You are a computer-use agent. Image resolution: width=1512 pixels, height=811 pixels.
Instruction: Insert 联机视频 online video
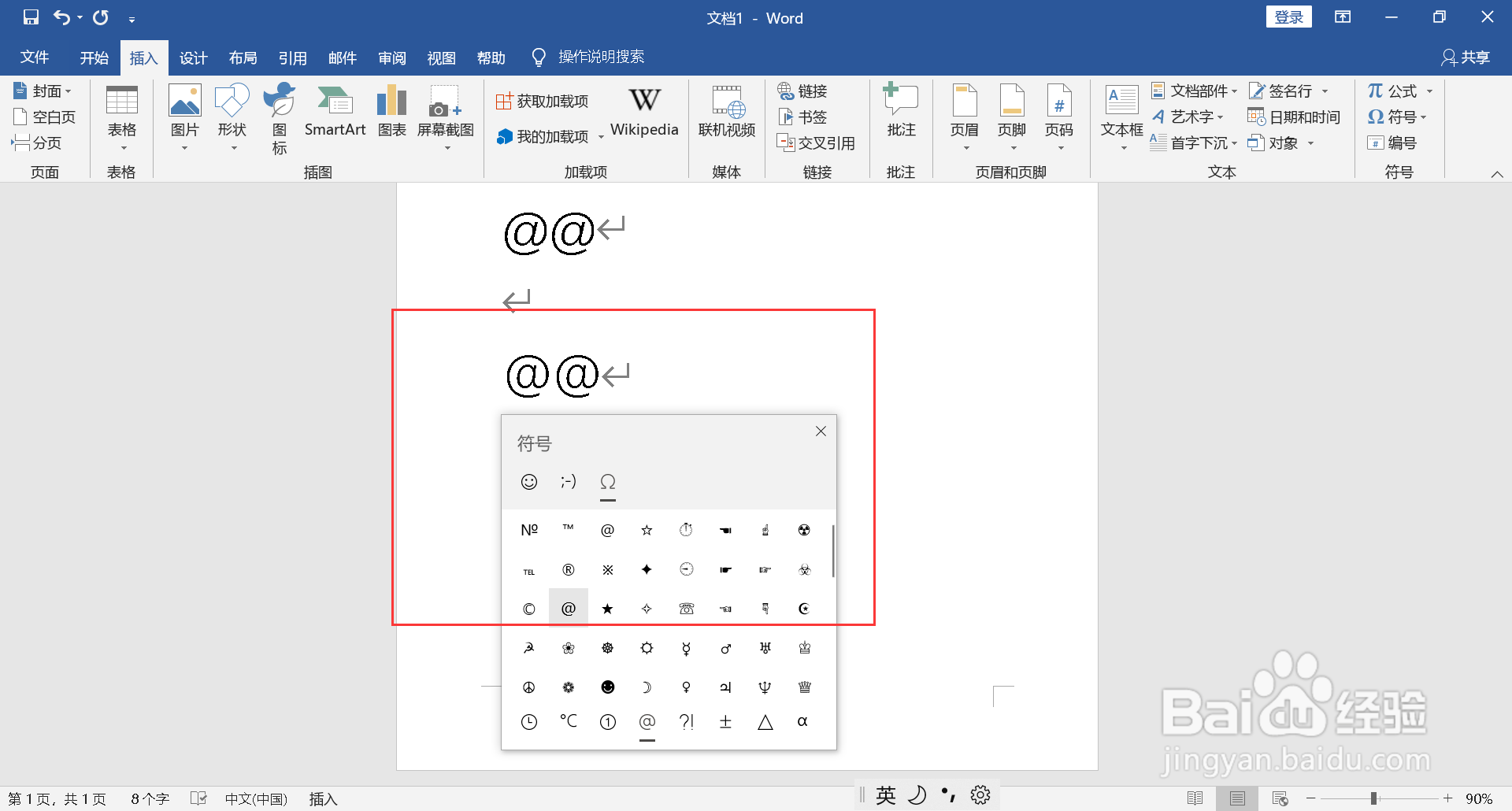(x=727, y=112)
